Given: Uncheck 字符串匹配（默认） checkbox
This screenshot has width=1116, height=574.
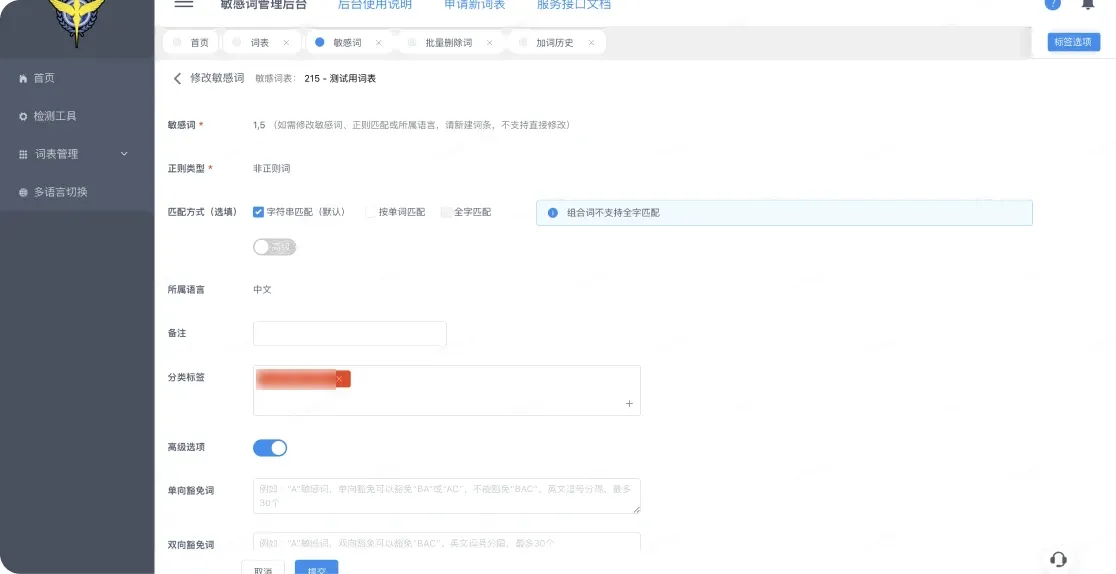Looking at the screenshot, I should coord(258,212).
